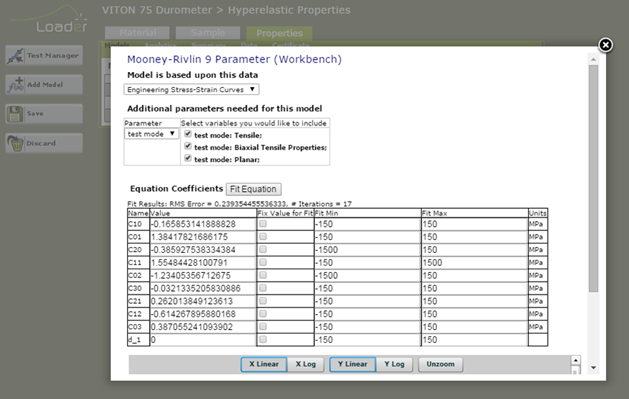629x399 pixels.
Task: Check Fix Value for Fit for C30
Action: pos(263,288)
